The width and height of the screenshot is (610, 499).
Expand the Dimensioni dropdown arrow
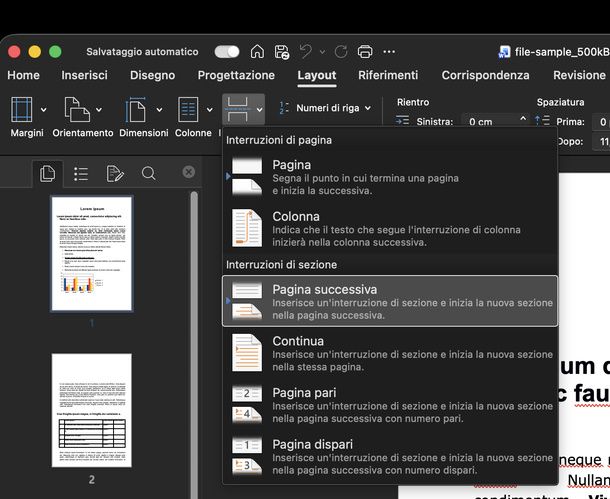point(159,110)
